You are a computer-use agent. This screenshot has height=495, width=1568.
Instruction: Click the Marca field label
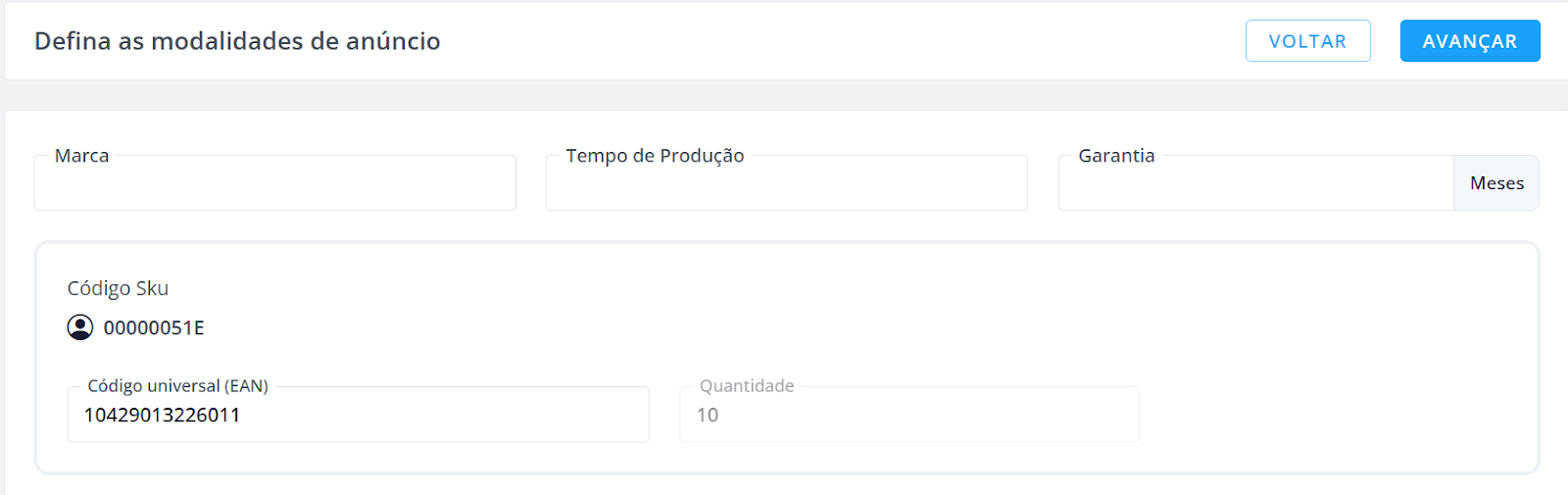(x=82, y=156)
